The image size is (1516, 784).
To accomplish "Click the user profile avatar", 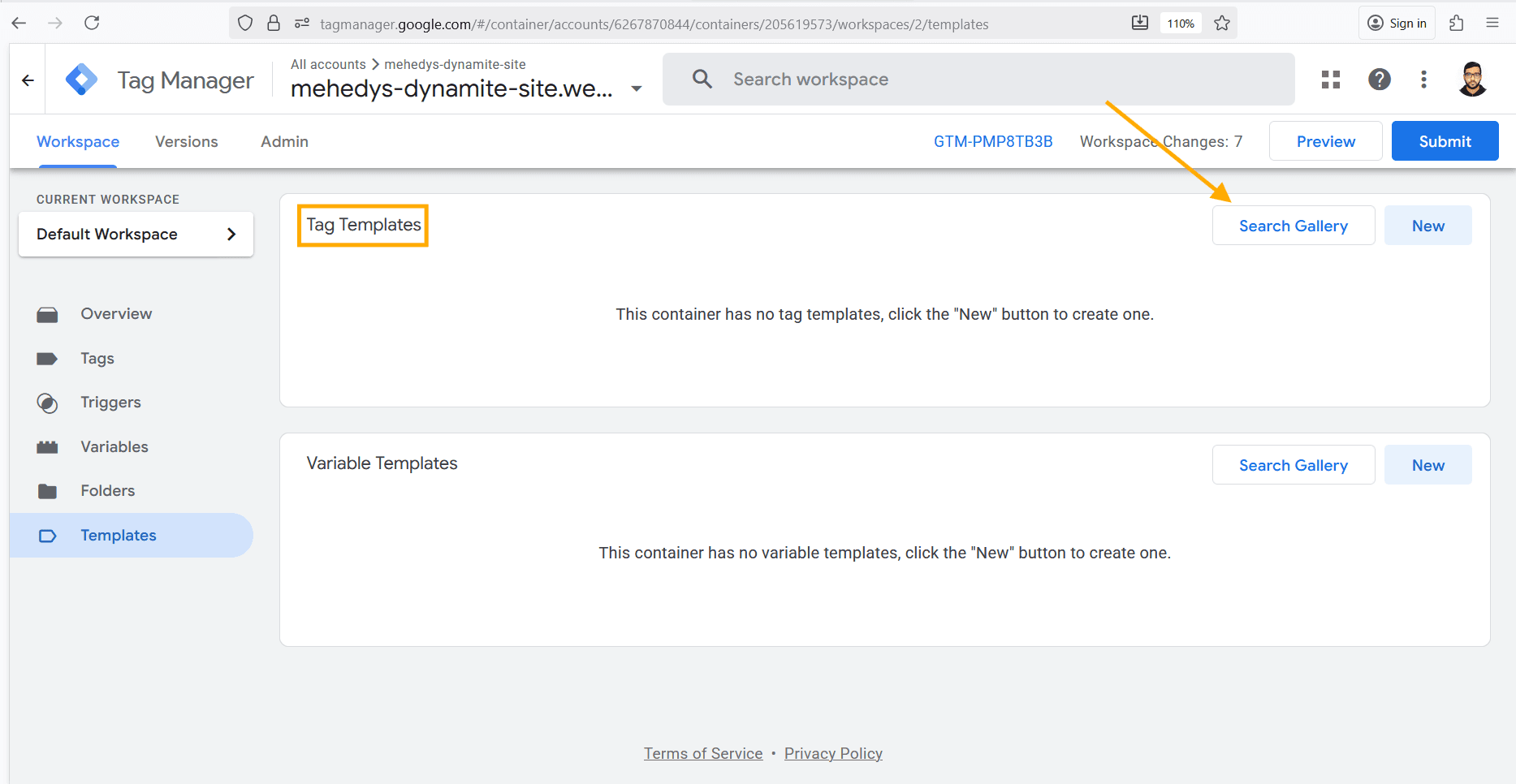I will [1473, 80].
